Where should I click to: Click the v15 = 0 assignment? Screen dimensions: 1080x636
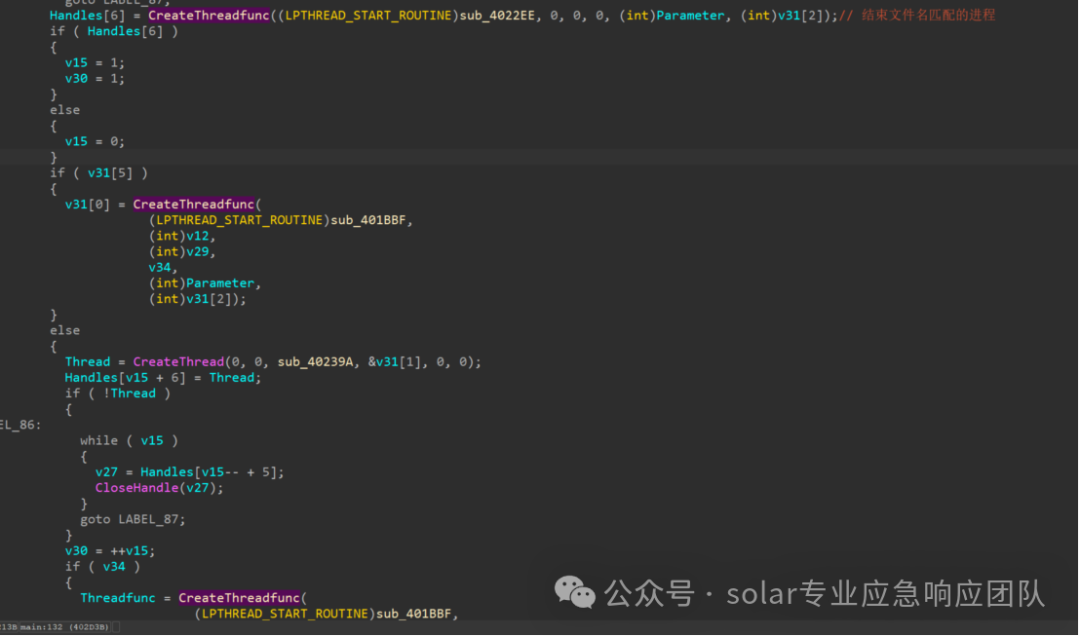coord(95,142)
